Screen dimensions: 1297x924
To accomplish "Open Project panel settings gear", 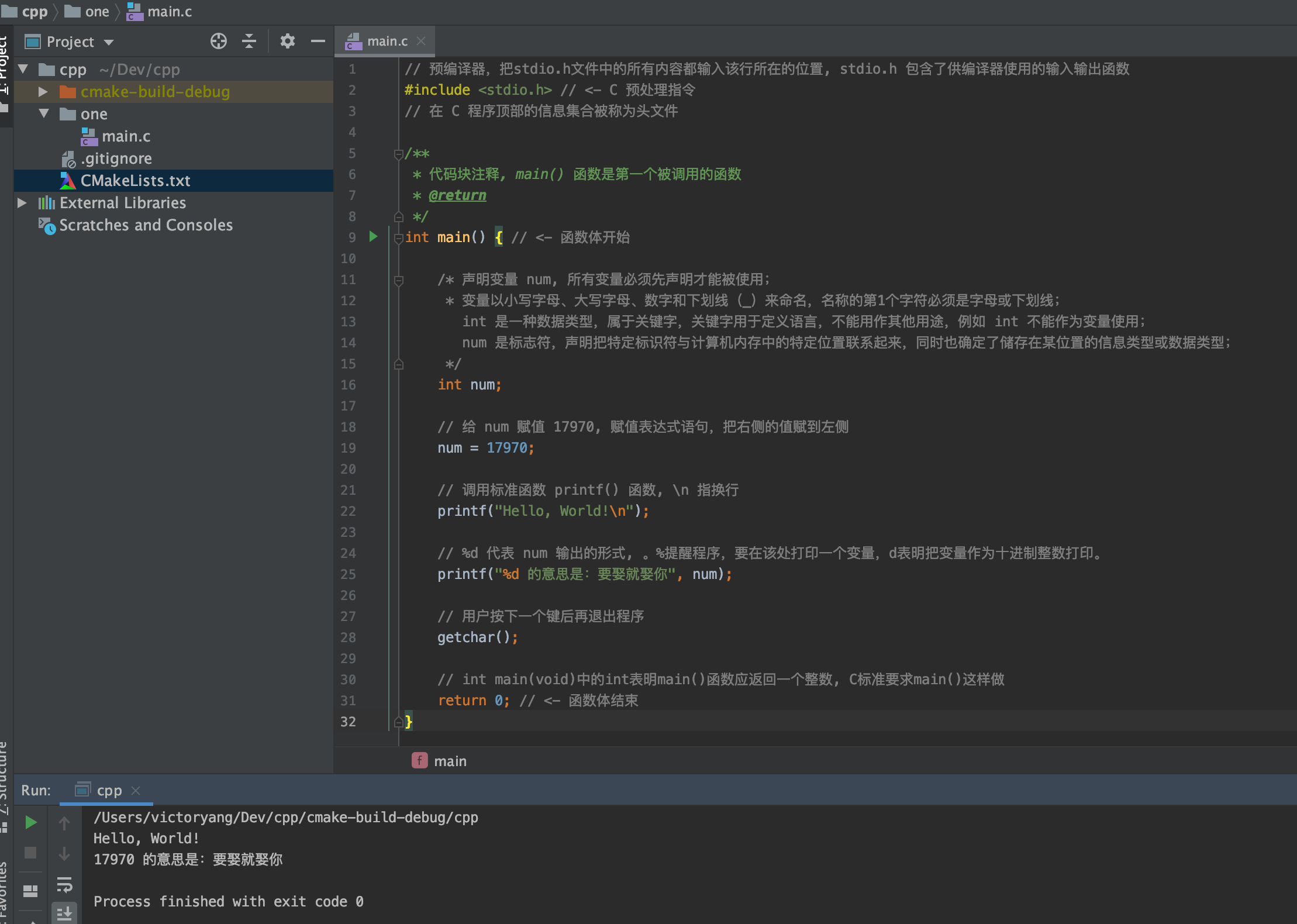I will point(287,42).
